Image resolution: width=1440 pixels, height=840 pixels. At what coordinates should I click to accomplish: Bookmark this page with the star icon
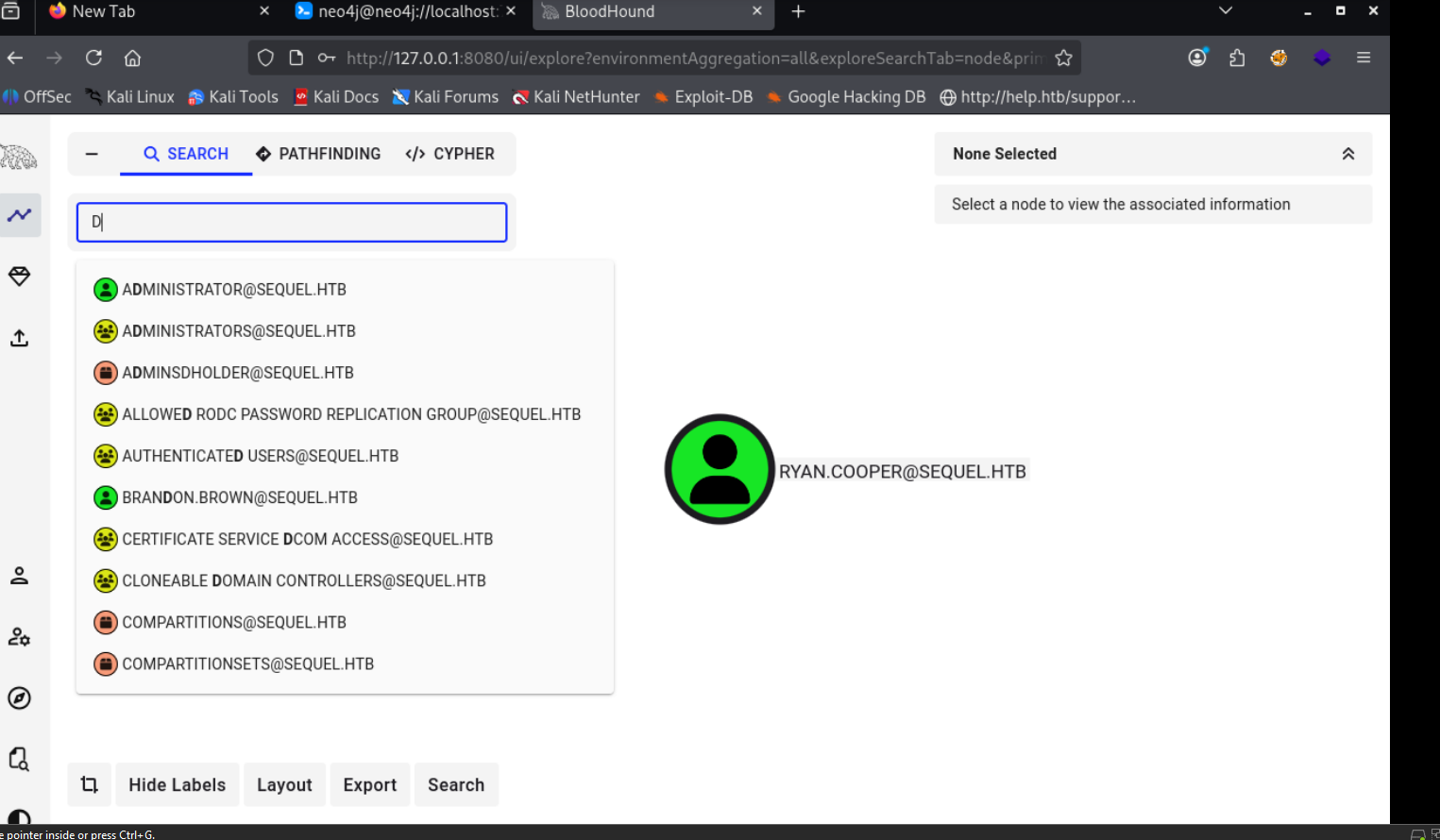tap(1063, 58)
